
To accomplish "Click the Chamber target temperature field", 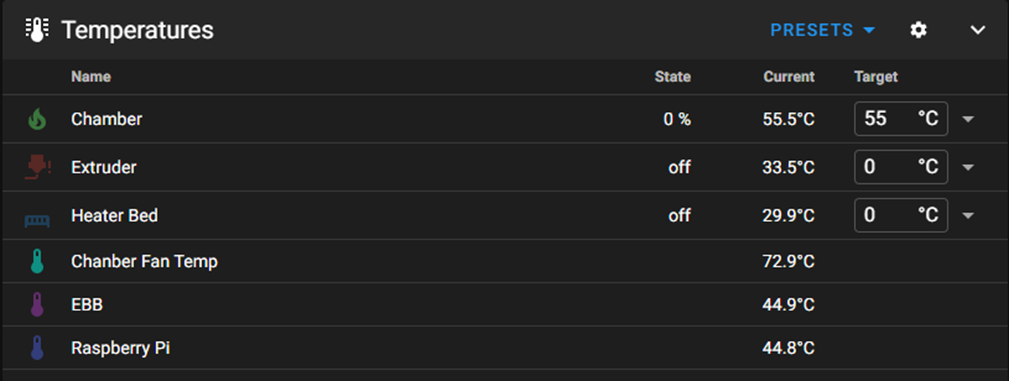I will pos(901,118).
